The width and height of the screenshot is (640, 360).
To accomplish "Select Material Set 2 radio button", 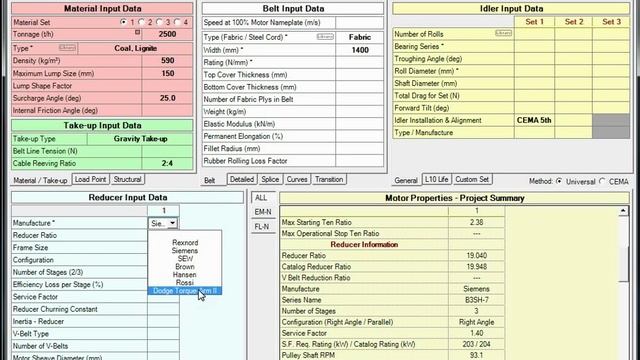I will pos(141,22).
